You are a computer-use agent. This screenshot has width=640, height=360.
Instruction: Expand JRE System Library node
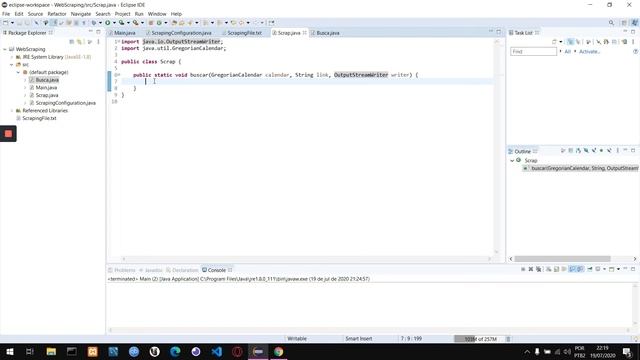coord(12,57)
